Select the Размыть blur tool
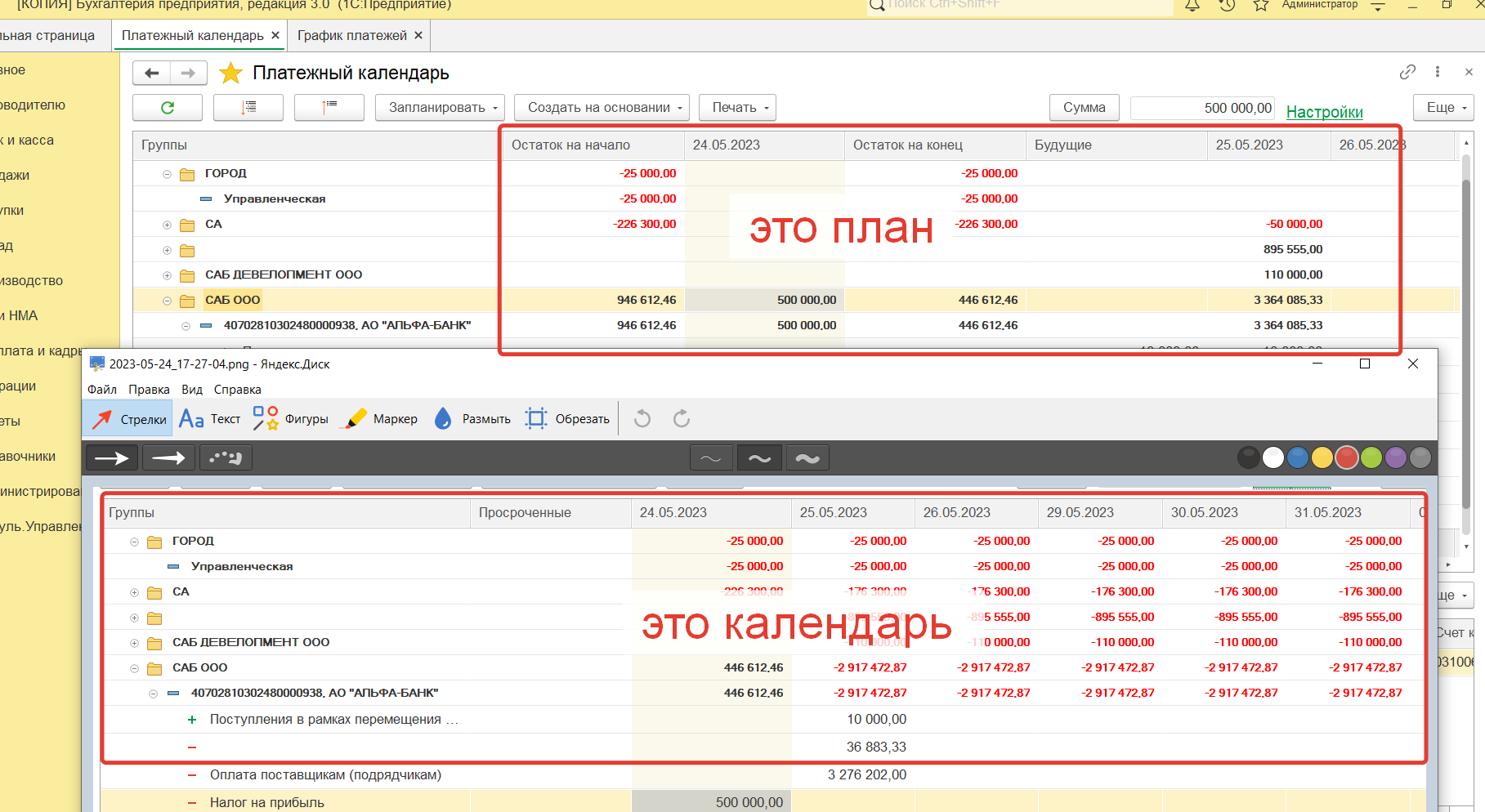1485x812 pixels. point(472,419)
